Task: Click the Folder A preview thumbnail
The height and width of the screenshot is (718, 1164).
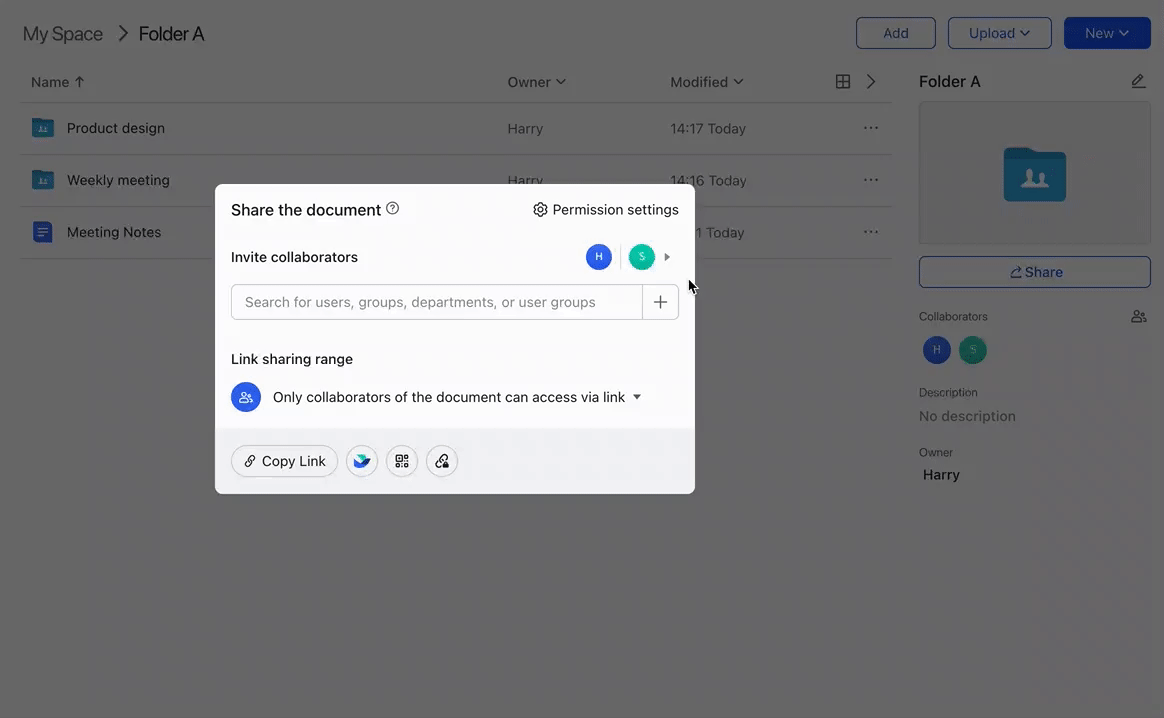Action: 1035,174
